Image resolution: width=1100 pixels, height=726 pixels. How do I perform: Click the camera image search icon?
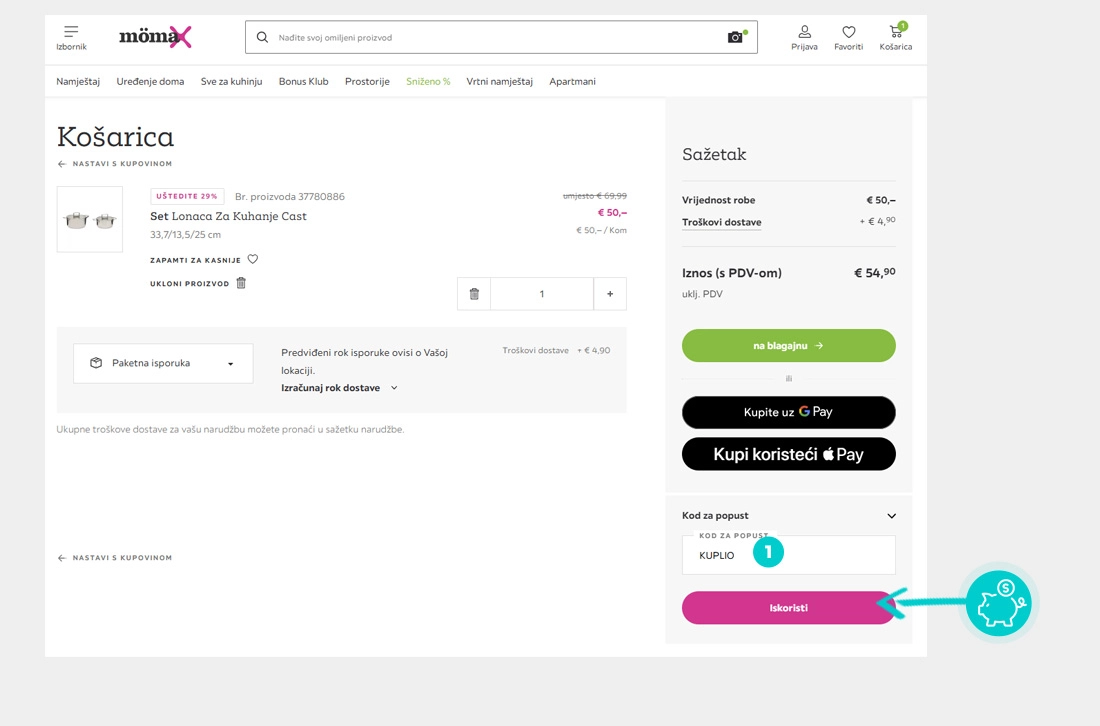click(736, 37)
